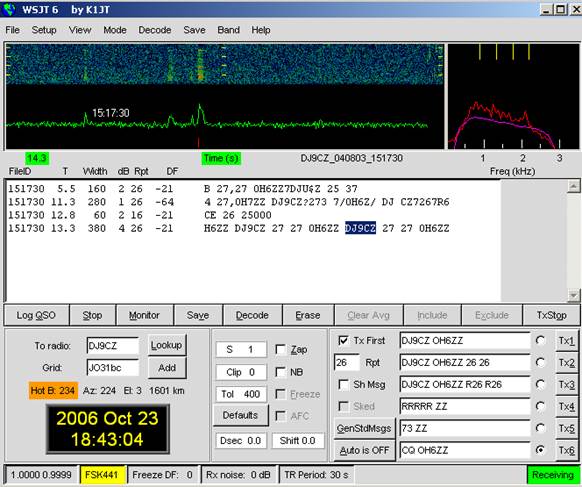
Task: Click the Tx6 button
Action: coord(566,450)
